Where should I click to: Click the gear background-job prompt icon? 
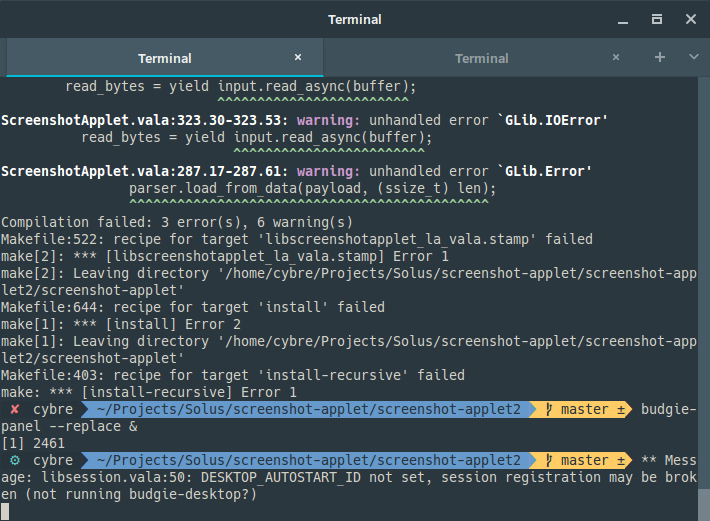click(15, 460)
